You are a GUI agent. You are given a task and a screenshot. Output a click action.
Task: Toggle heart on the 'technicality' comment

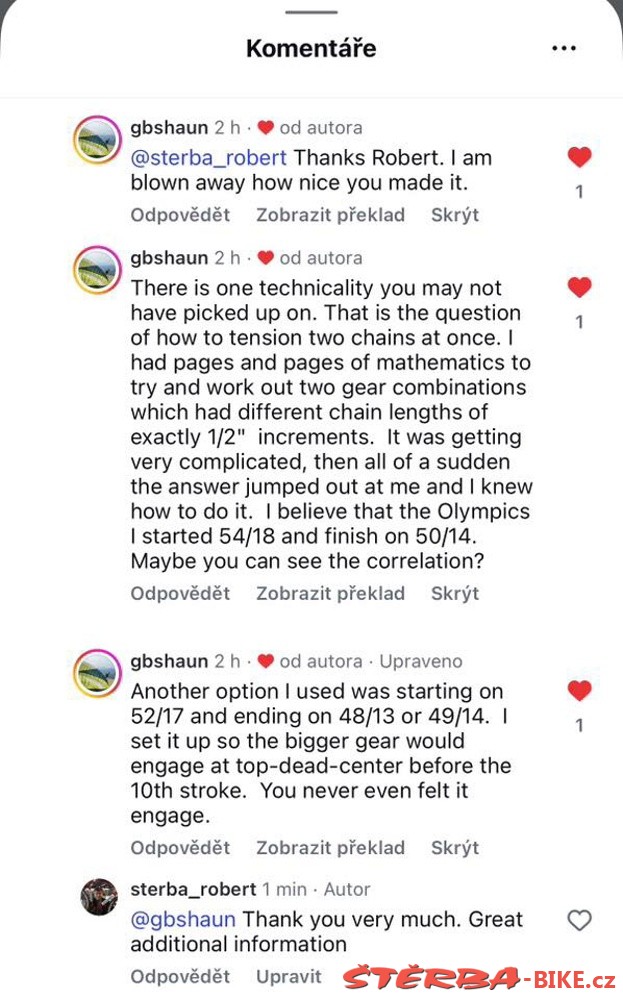click(579, 287)
